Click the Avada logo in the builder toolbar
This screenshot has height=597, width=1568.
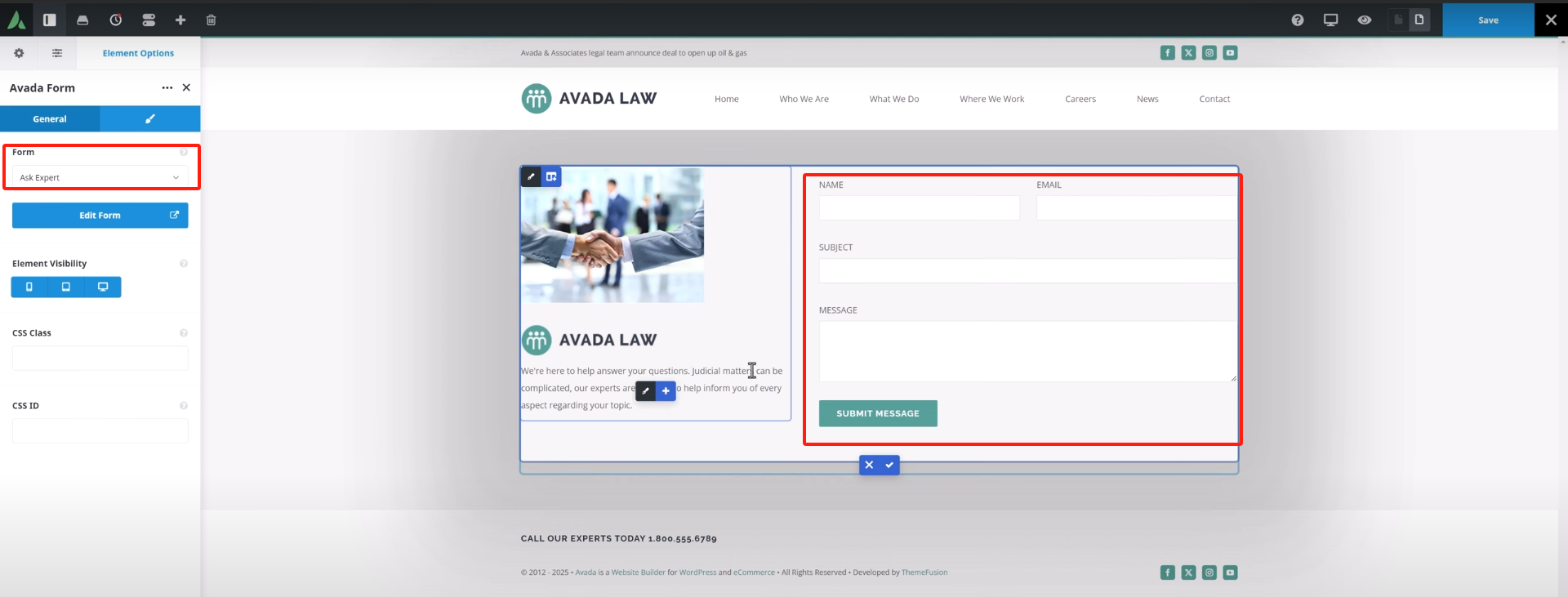(16, 20)
